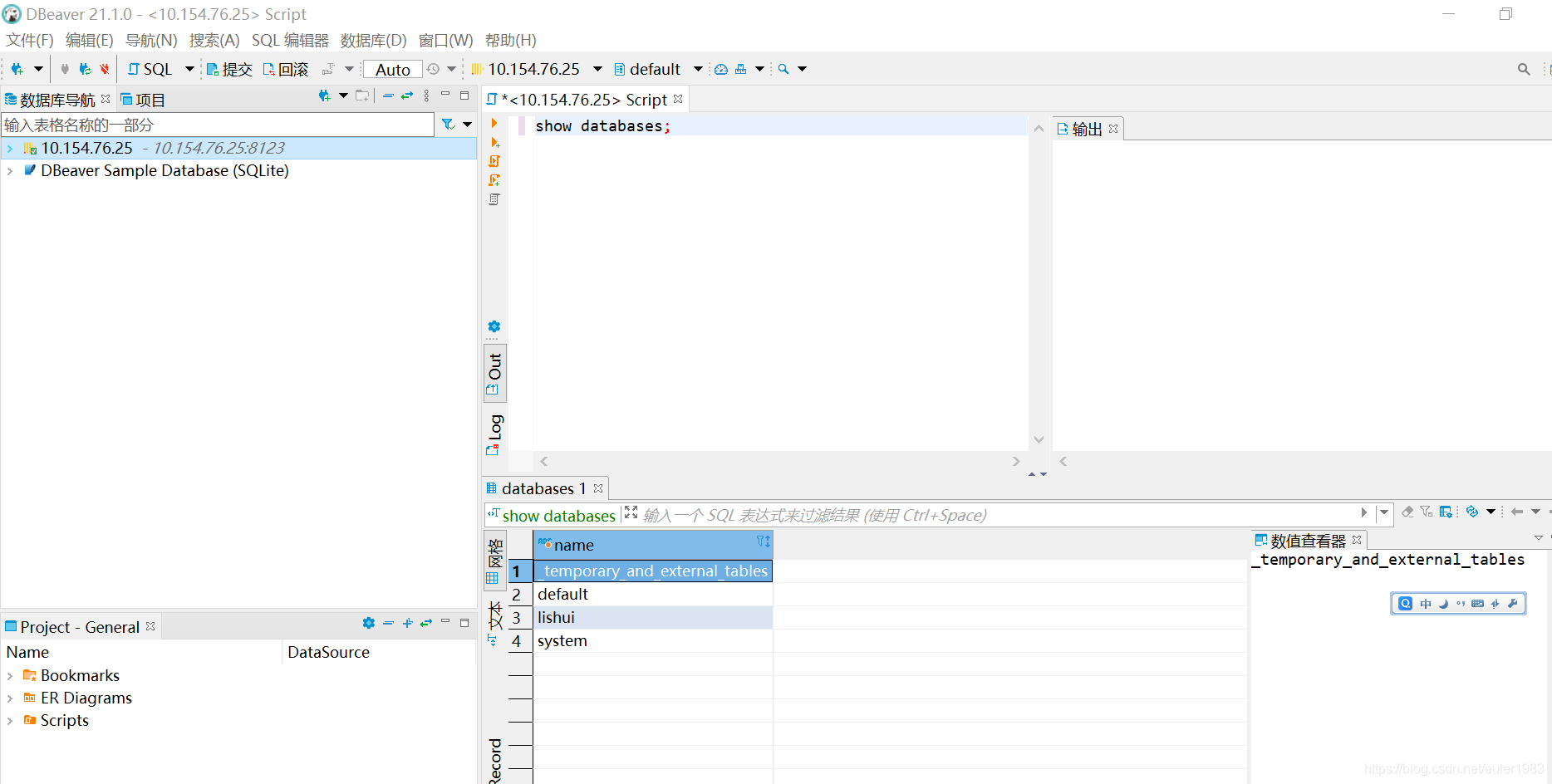Expand DBeaver Sample Database (SQLite) node
Image resolution: width=1552 pixels, height=784 pixels.
coord(9,171)
